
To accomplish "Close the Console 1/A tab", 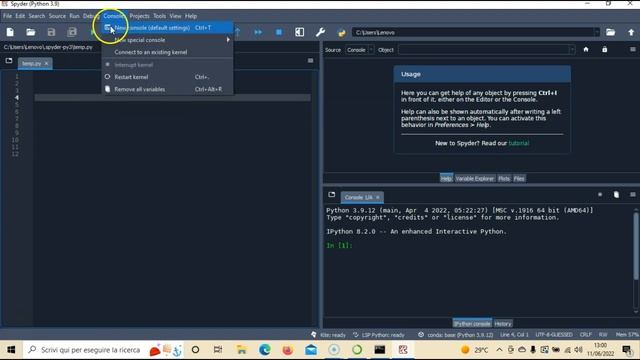I will (x=378, y=198).
